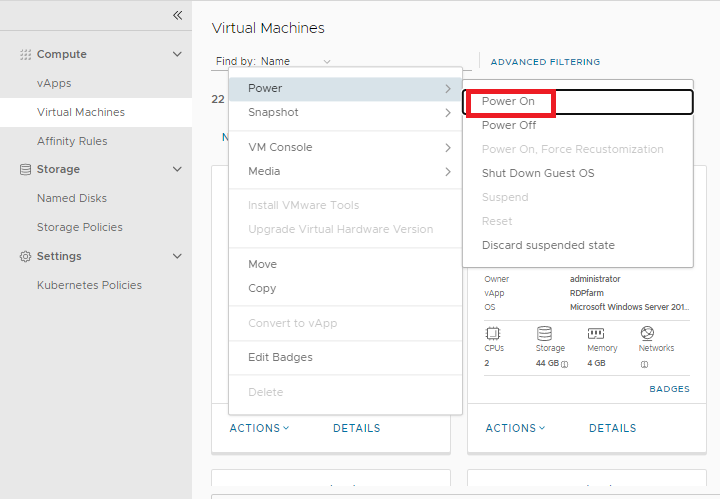Click the CPUs chip icon
This screenshot has width=720, height=499.
[493, 333]
